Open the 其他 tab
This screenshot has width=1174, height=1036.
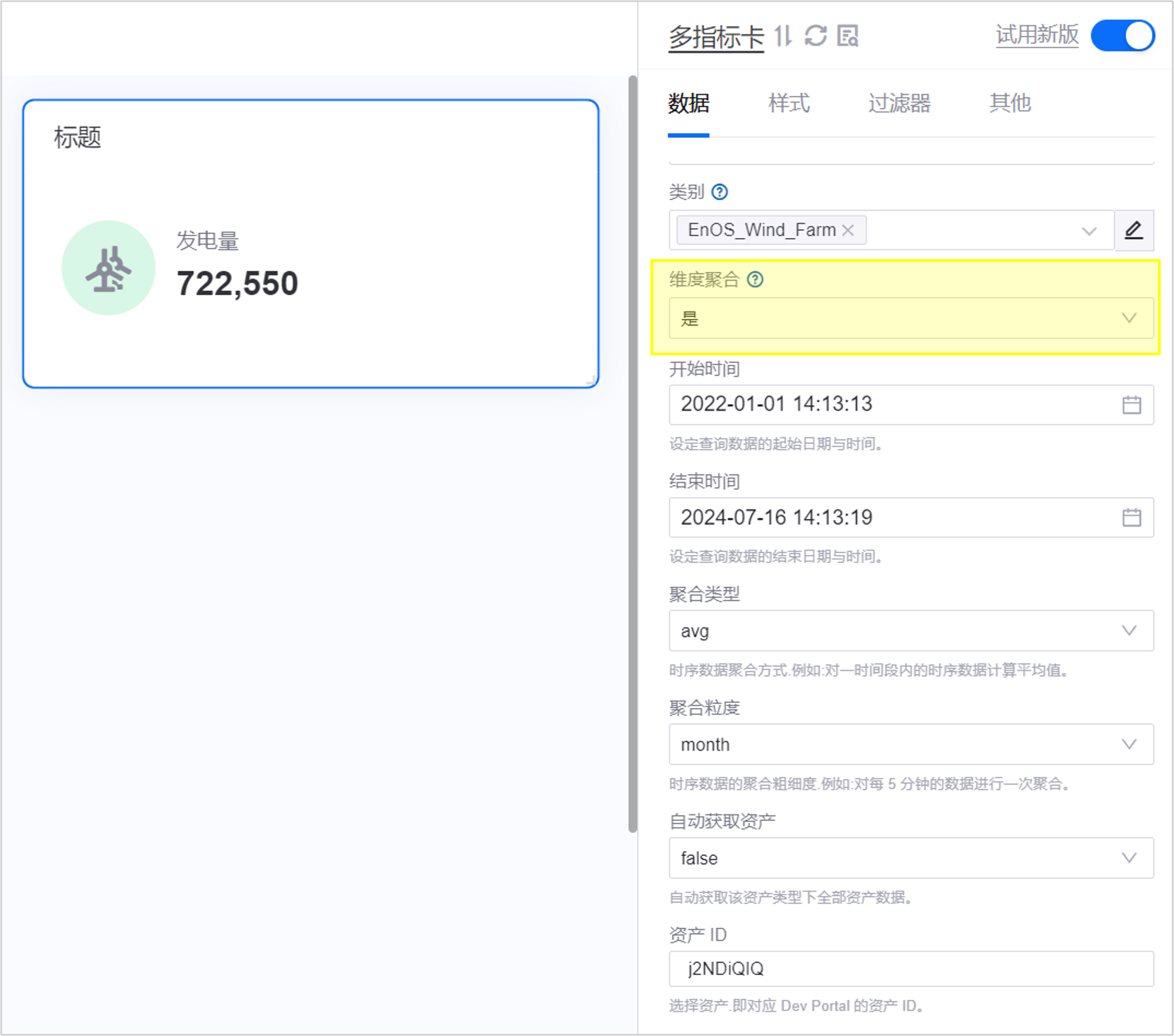click(x=1010, y=104)
